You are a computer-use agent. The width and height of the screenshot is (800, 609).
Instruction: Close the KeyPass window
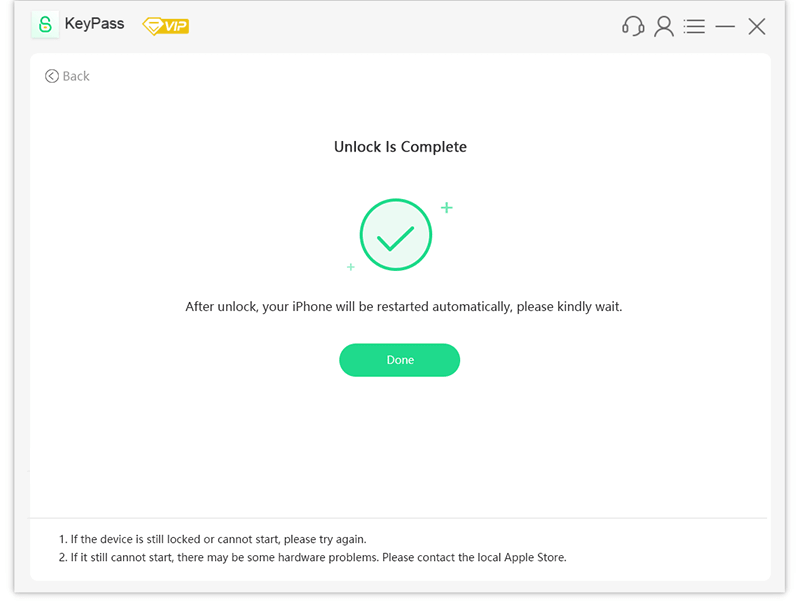coord(757,27)
